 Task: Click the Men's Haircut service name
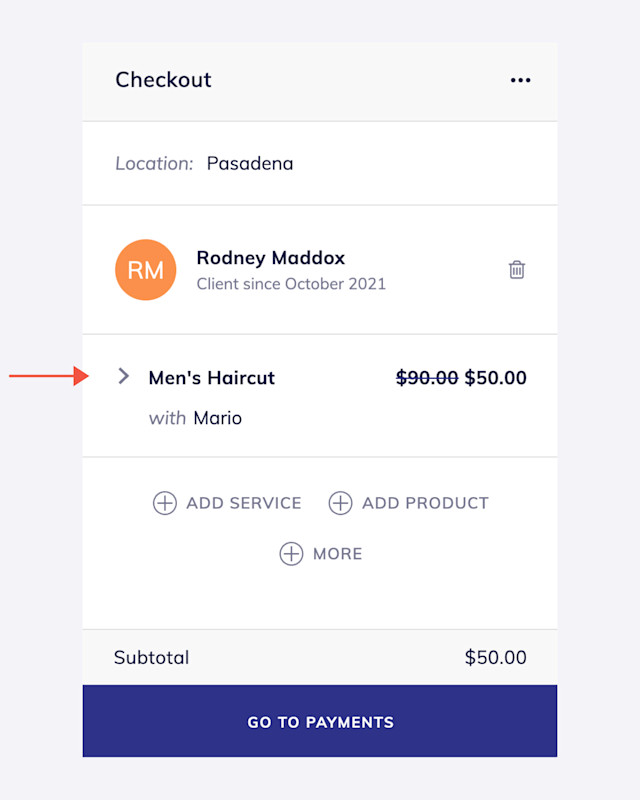click(x=211, y=378)
